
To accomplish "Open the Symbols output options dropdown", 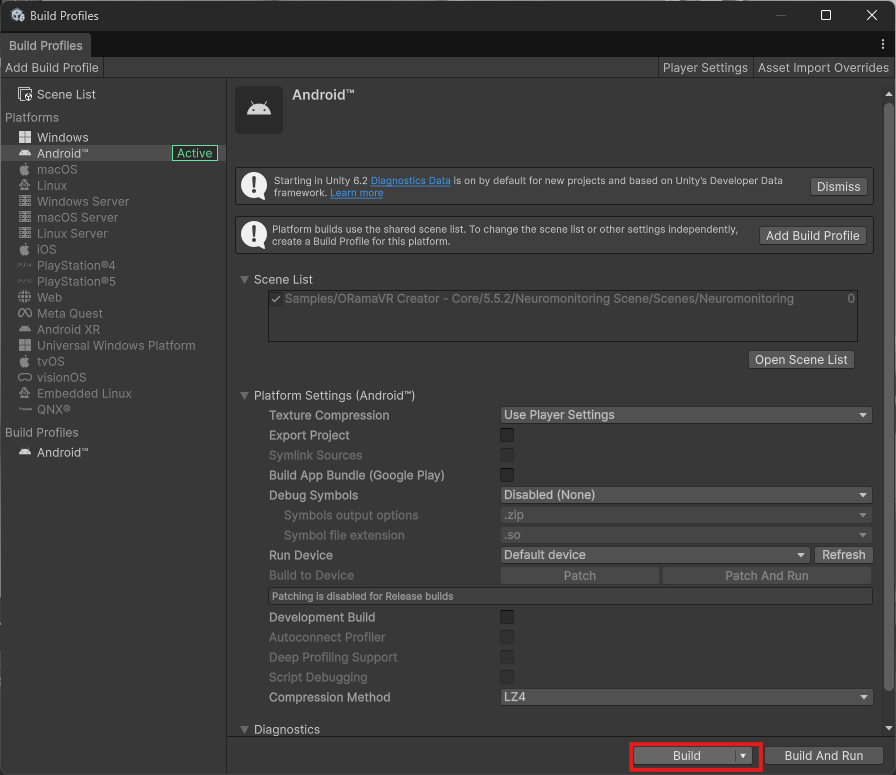I will pyautogui.click(x=686, y=515).
